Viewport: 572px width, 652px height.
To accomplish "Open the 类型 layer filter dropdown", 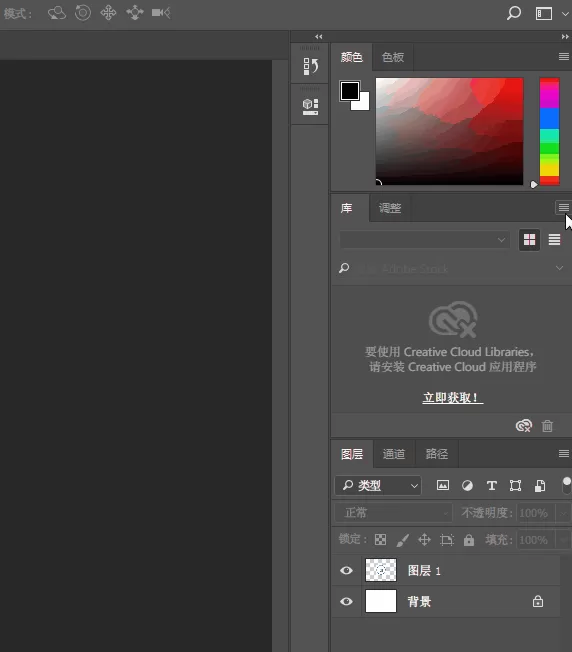I will click(x=378, y=485).
